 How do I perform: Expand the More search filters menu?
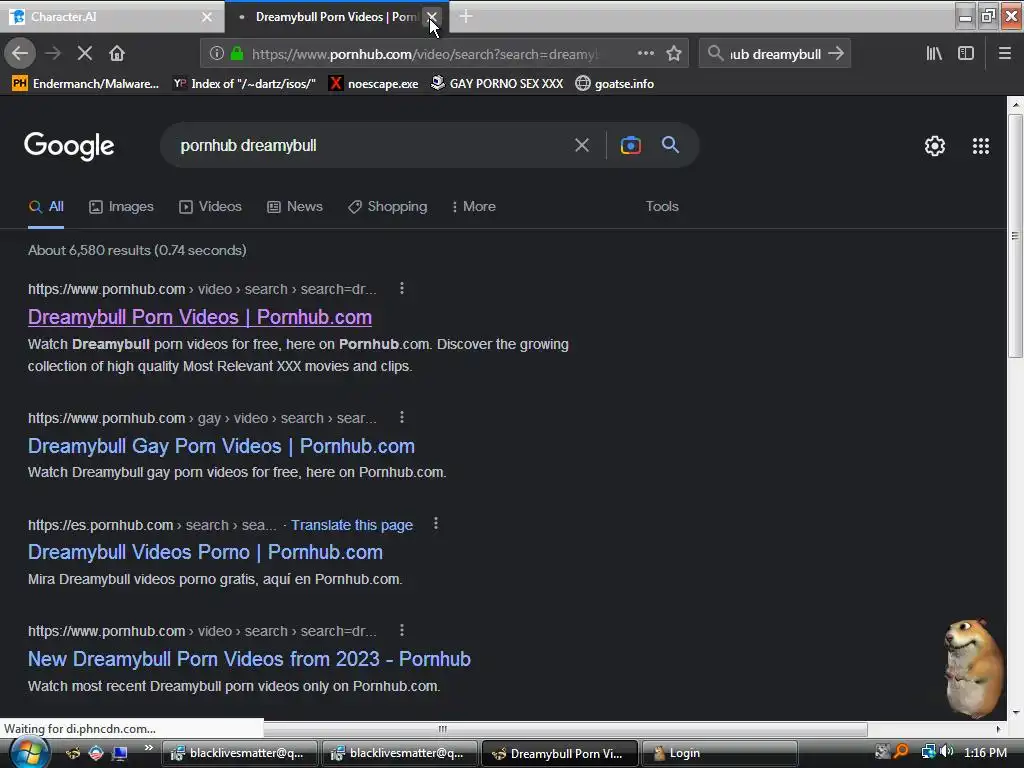pyautogui.click(x=474, y=206)
